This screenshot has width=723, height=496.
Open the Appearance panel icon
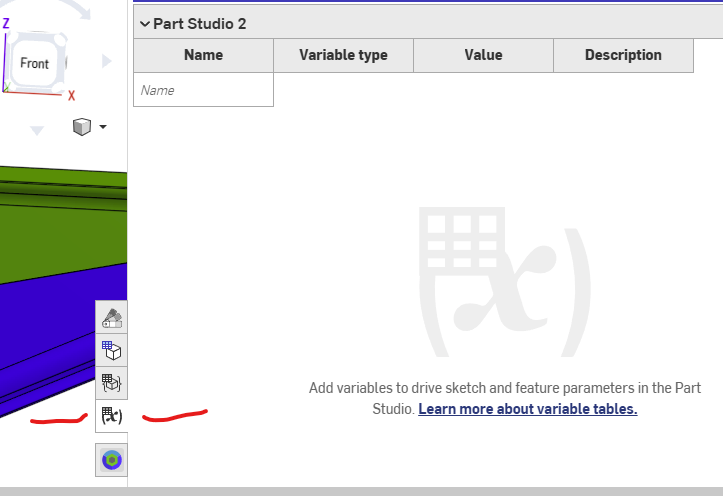(112, 317)
